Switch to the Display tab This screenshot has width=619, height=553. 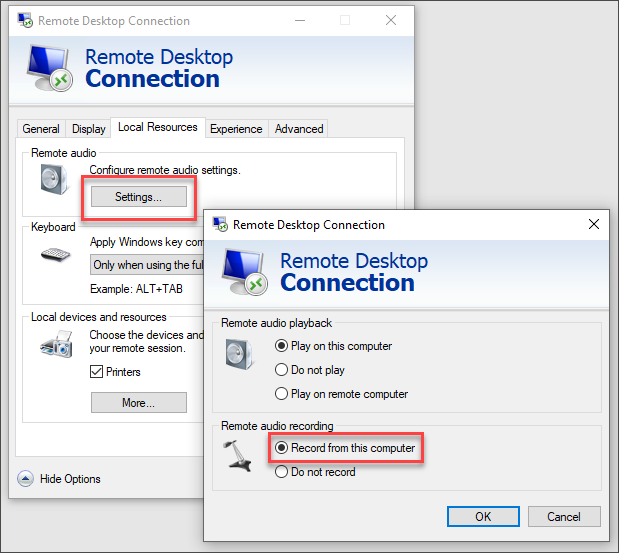[88, 129]
